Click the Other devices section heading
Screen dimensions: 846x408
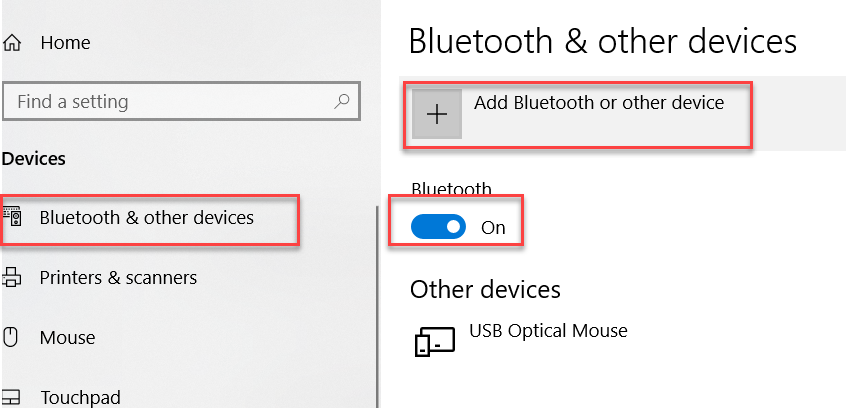pyautogui.click(x=485, y=290)
